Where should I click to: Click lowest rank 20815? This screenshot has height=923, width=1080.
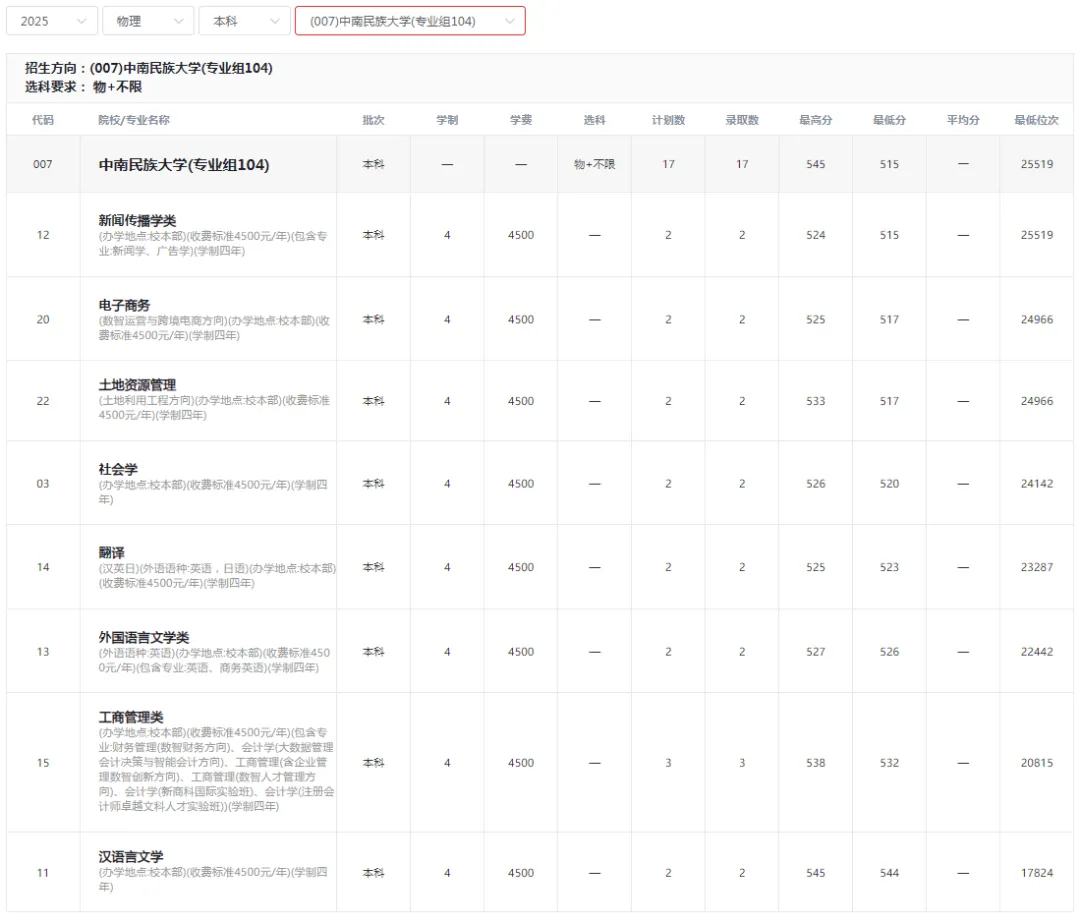1037,763
